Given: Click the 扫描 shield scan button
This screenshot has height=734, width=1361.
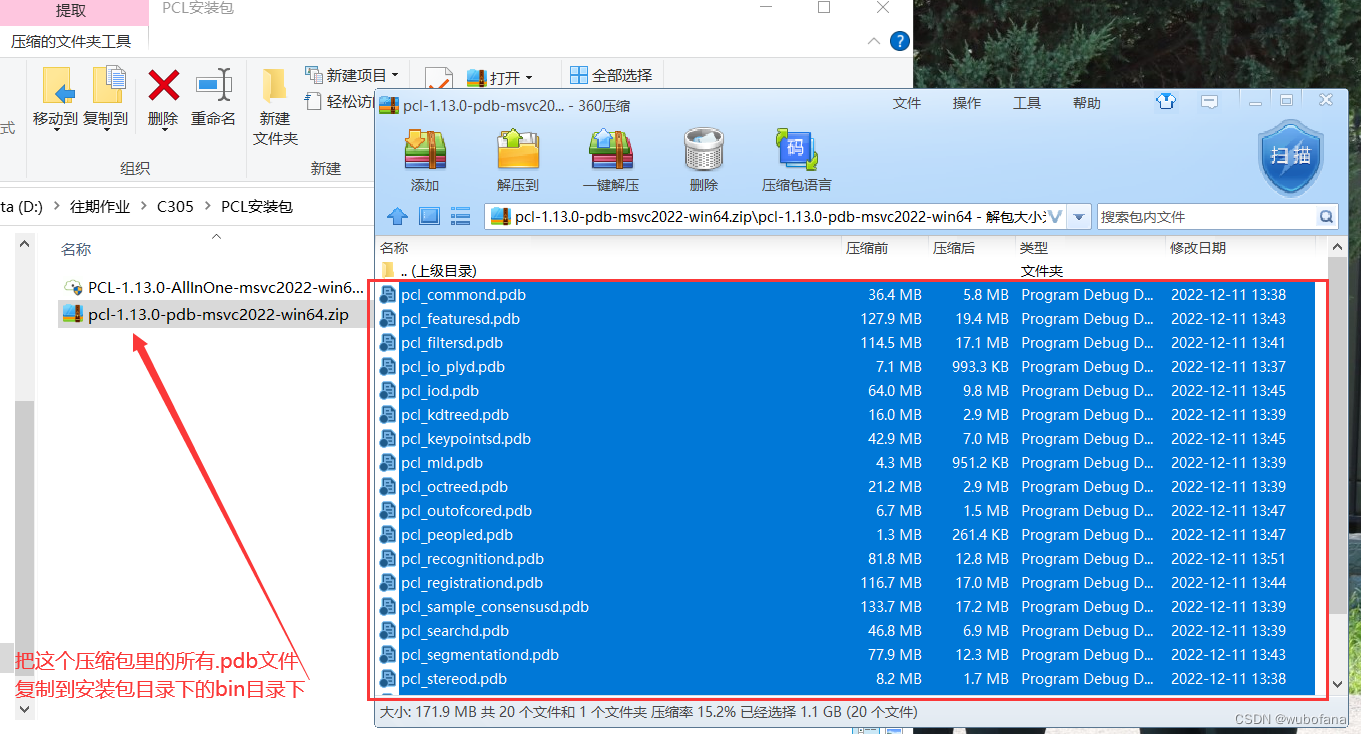Looking at the screenshot, I should coord(1290,158).
